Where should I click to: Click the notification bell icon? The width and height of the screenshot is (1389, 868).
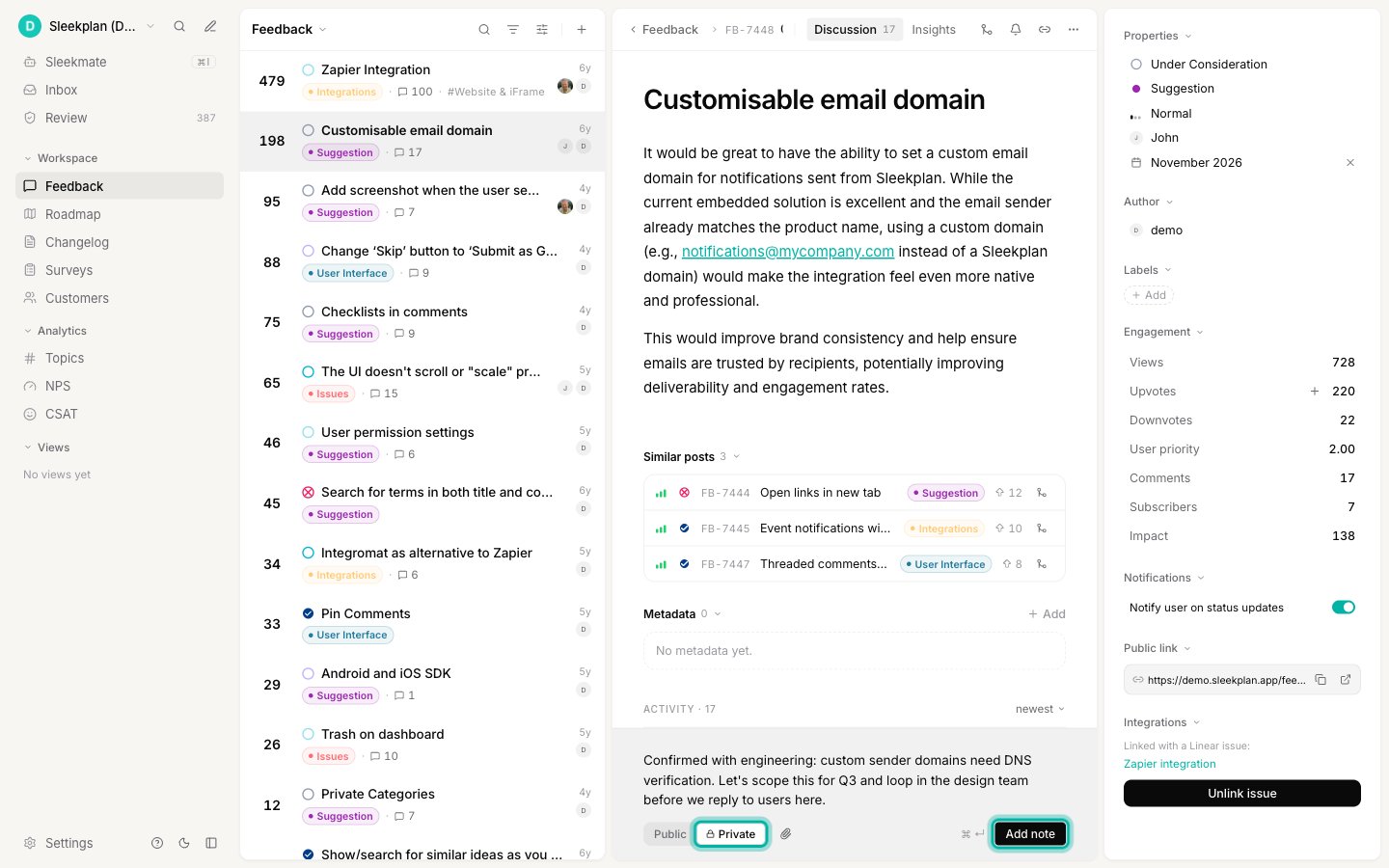[1016, 30]
